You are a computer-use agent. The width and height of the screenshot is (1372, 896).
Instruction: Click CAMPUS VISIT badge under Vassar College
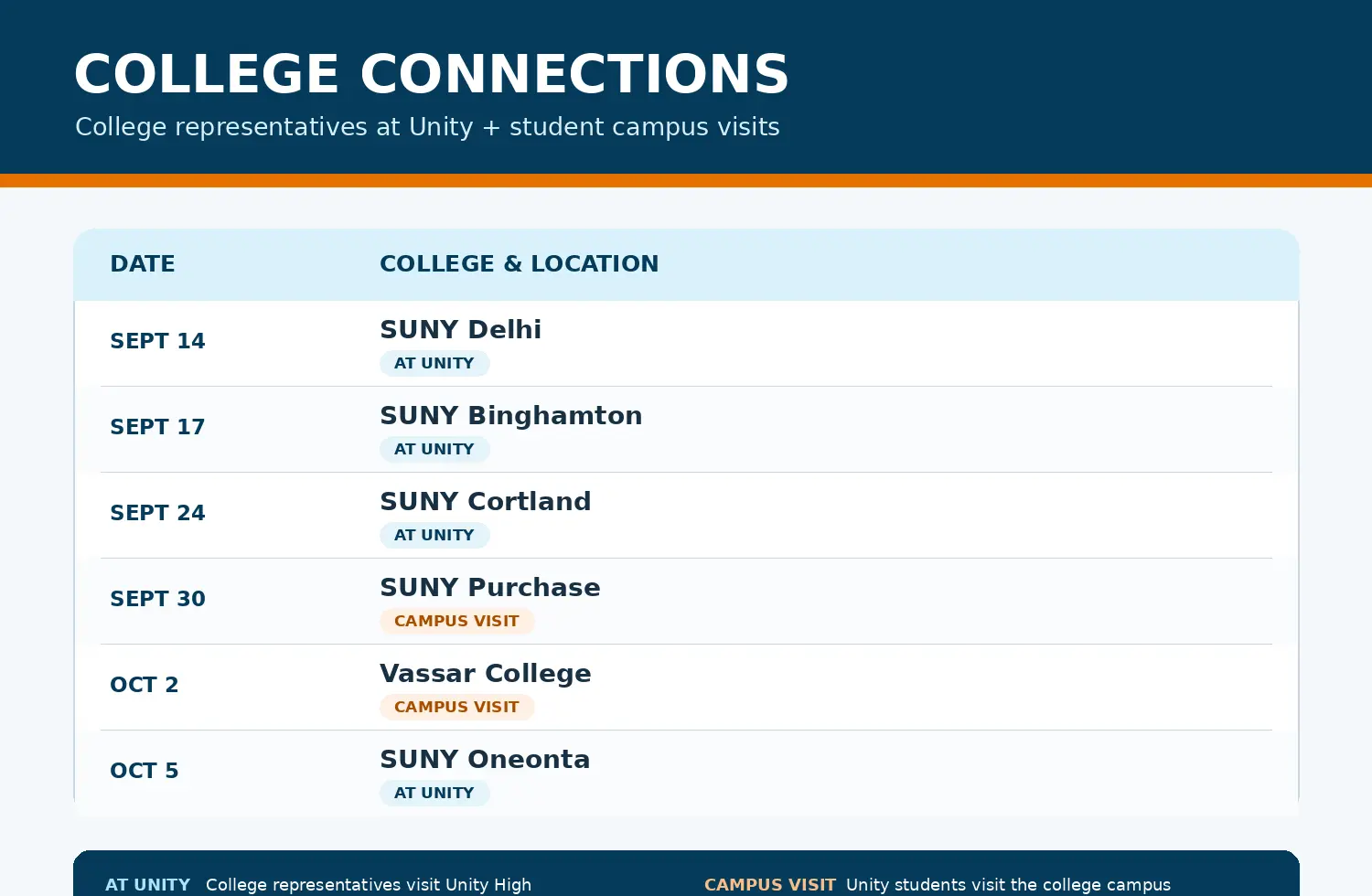456,708
